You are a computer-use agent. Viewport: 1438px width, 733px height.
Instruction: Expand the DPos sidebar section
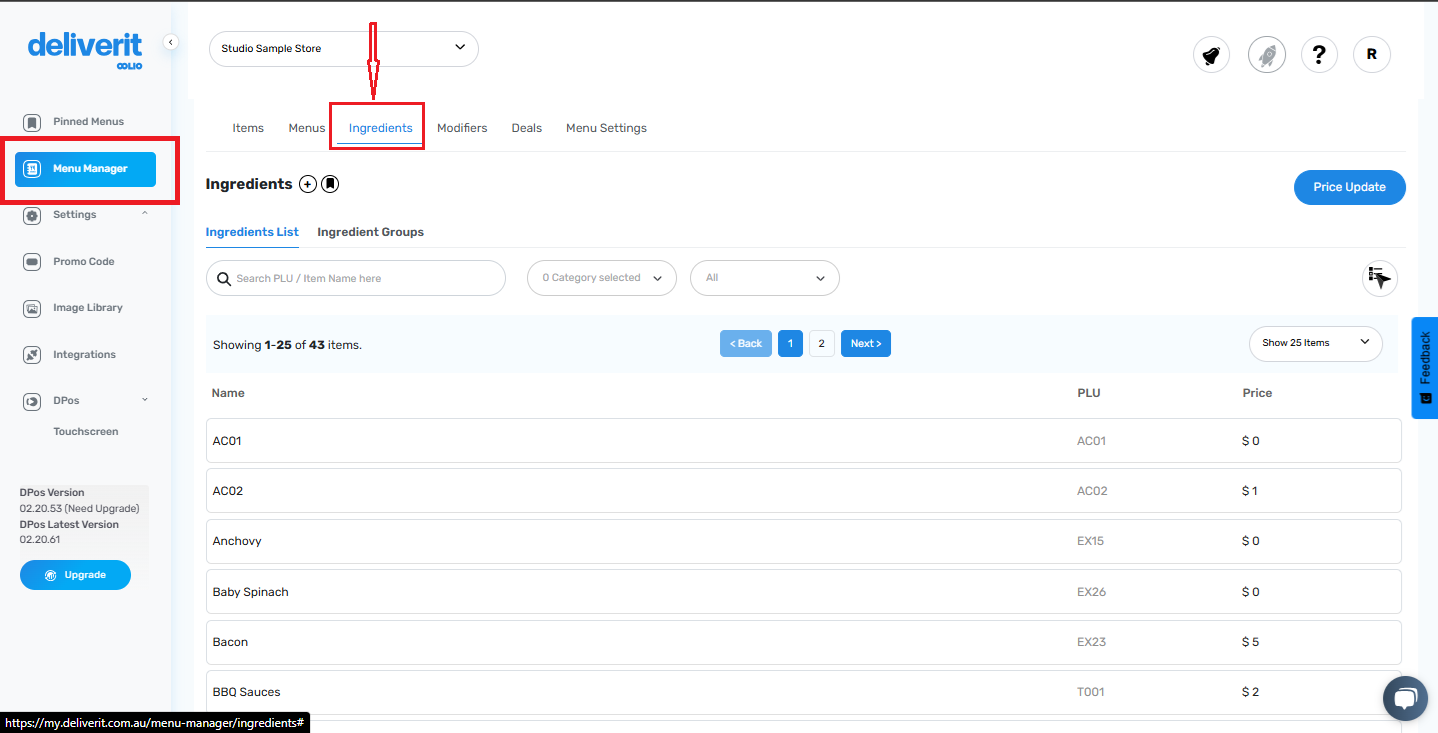[144, 400]
